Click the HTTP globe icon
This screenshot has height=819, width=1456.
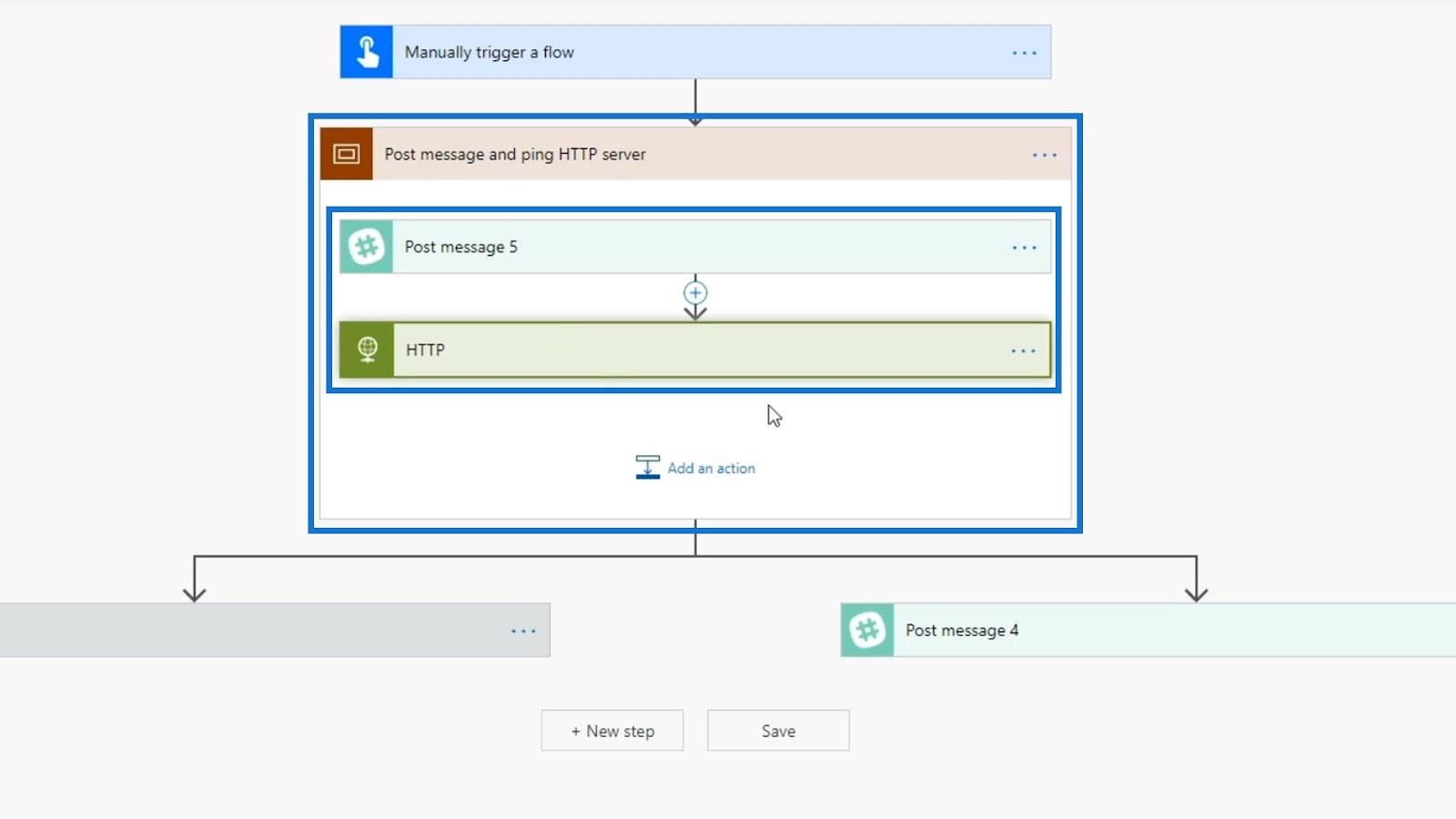(368, 349)
